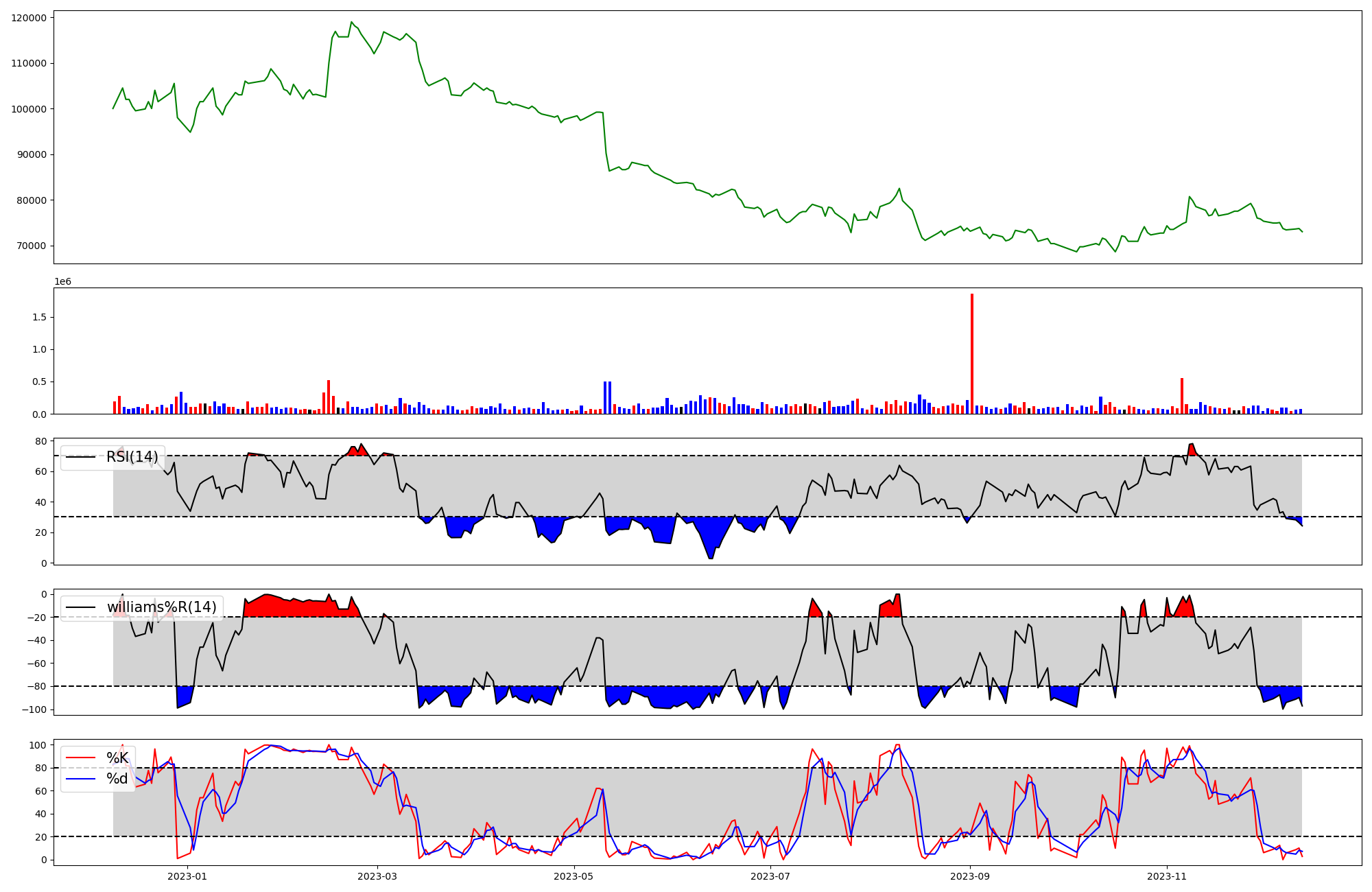This screenshot has height=892, width=1372.
Task: Click the 2023-11 date axis label
Action: [x=1167, y=876]
